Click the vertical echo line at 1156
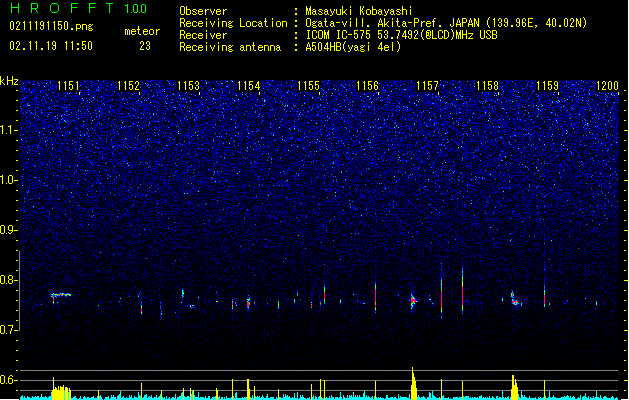Viewport: 629px width, 400px height. pos(375,298)
